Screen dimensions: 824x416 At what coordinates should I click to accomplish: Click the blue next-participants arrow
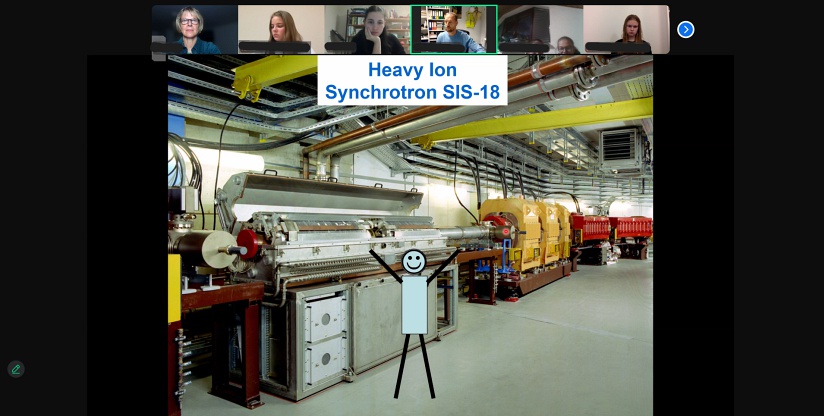pyautogui.click(x=685, y=30)
